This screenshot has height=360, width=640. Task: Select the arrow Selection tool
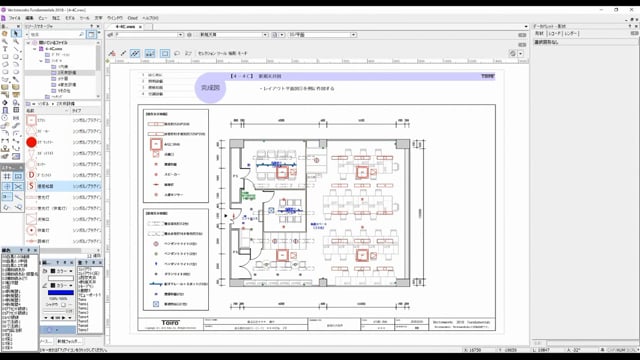click(x=16, y=33)
